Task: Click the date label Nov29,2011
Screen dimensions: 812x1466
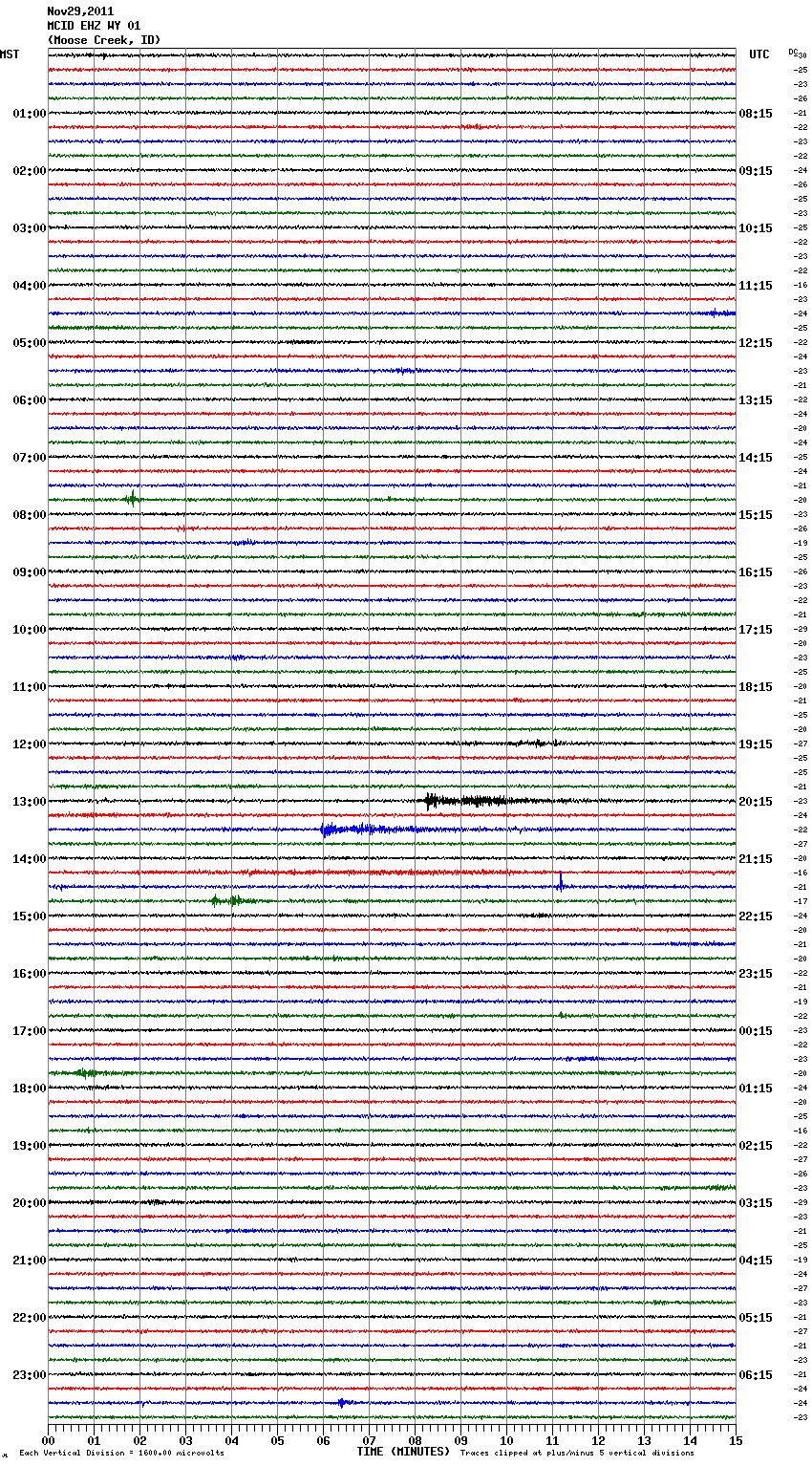Action: pyautogui.click(x=80, y=11)
